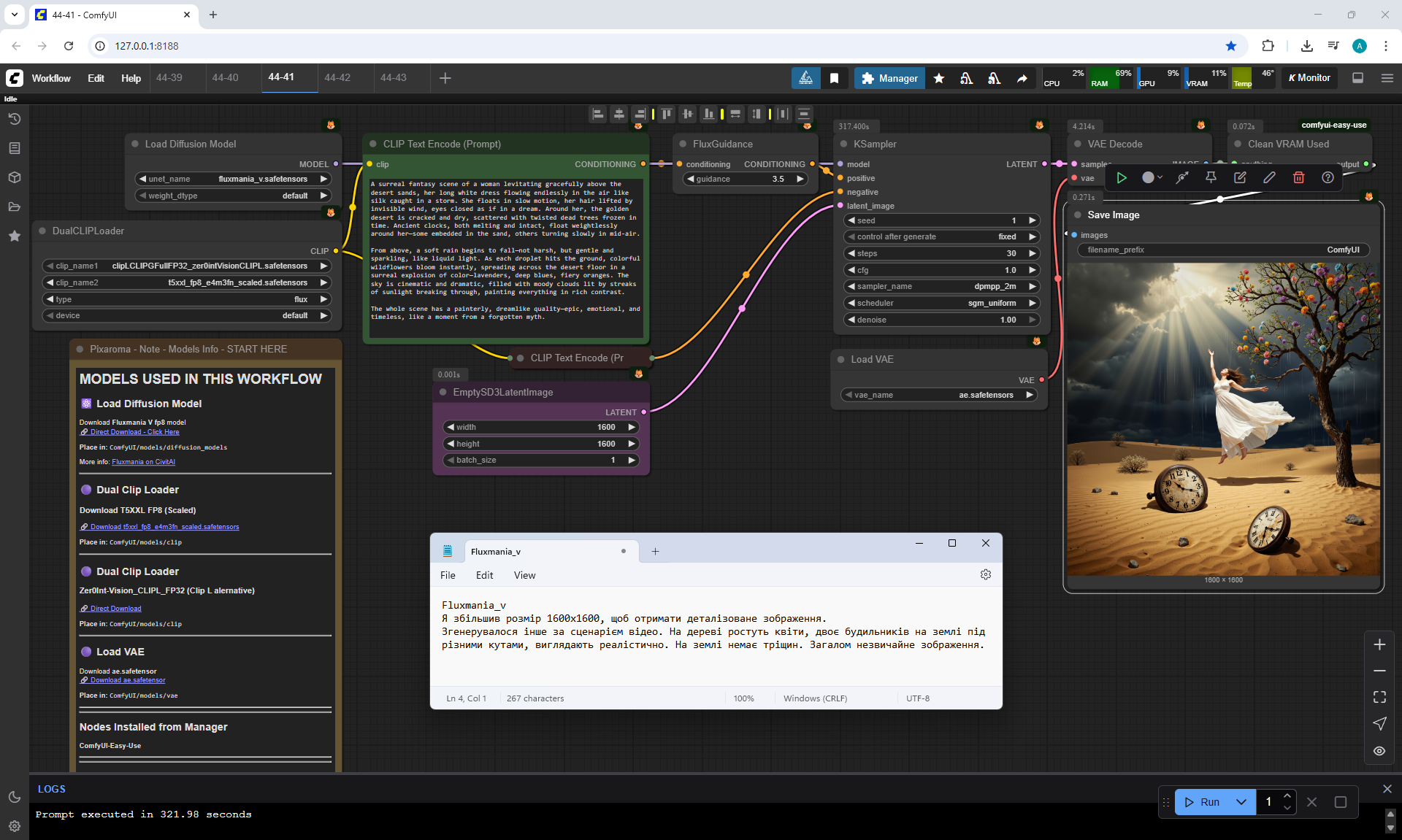The height and width of the screenshot is (840, 1402).
Task: Toggle the bottom panel icon
Action: (1357, 78)
